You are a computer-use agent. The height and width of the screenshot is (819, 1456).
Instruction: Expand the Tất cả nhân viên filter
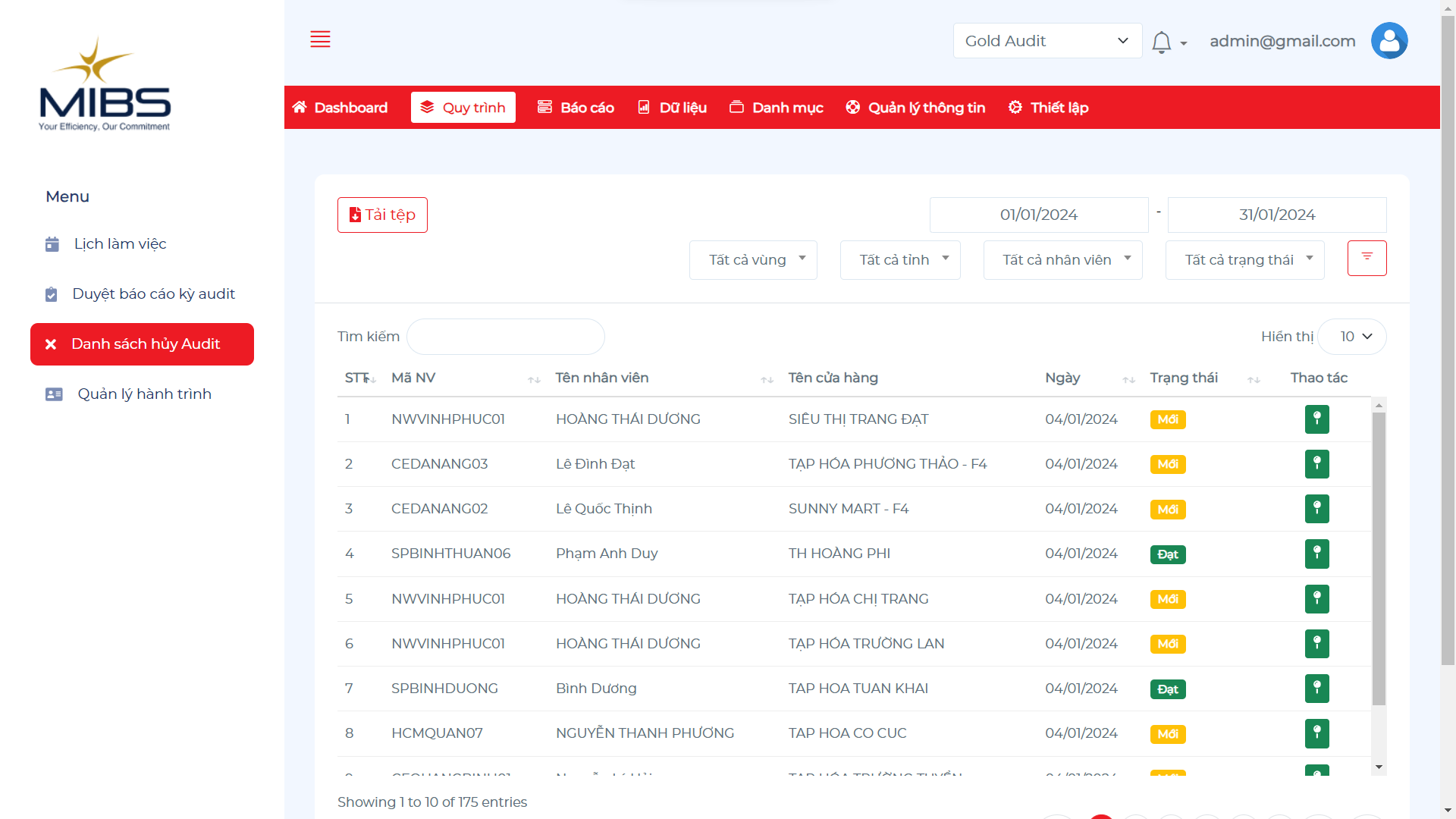click(1062, 260)
